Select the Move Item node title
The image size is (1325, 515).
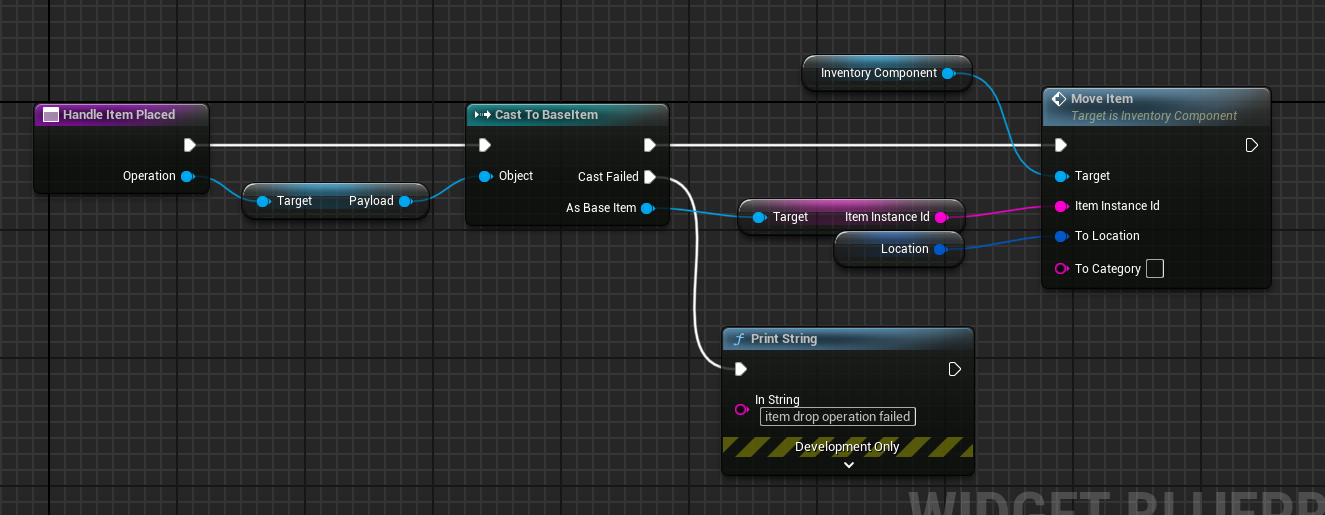coord(1102,99)
